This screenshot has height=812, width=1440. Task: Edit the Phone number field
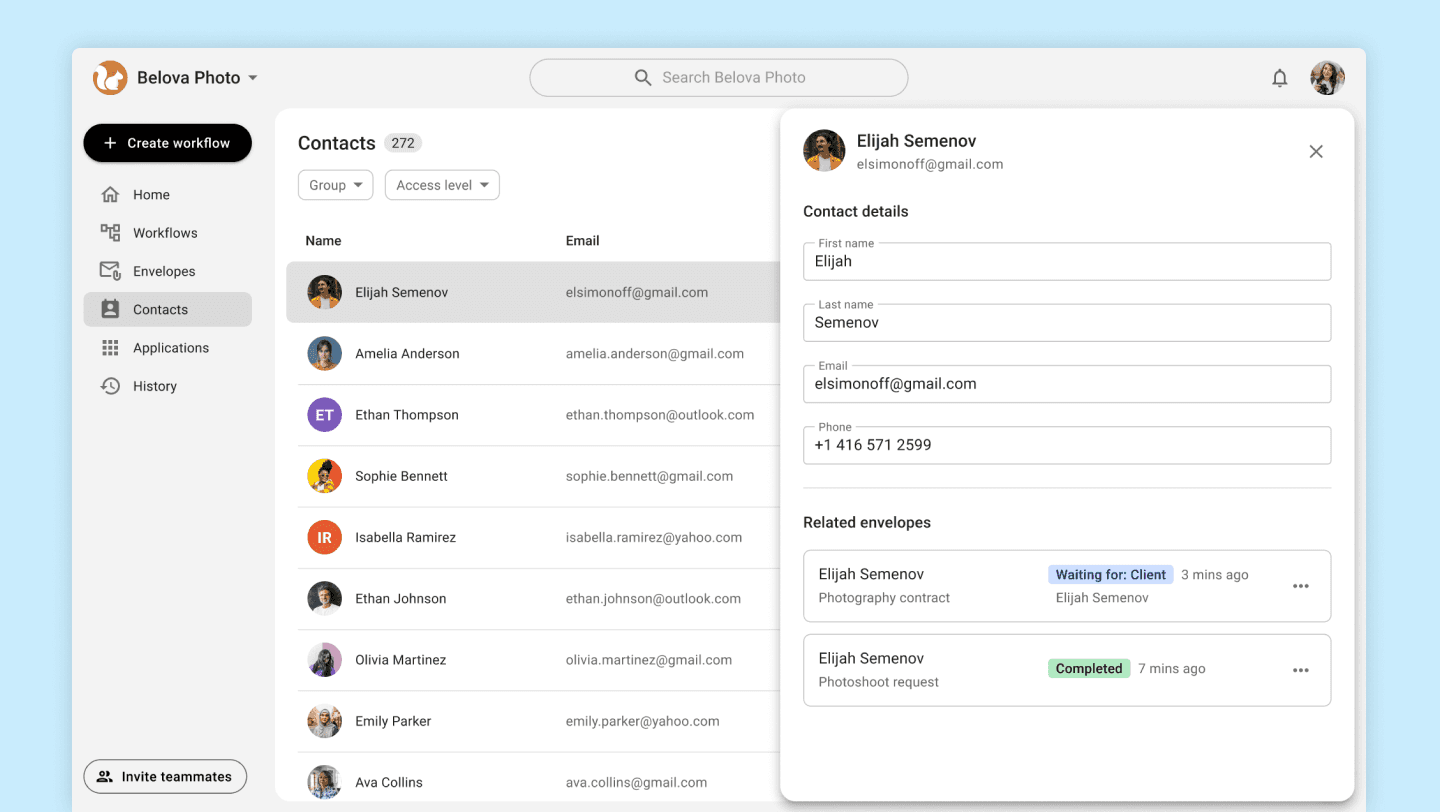[1067, 445]
